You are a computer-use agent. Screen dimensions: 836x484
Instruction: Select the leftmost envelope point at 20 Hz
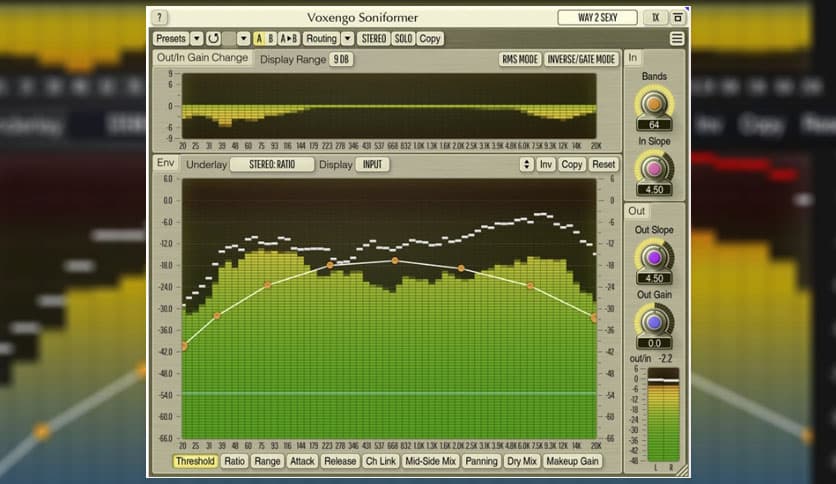click(x=184, y=346)
